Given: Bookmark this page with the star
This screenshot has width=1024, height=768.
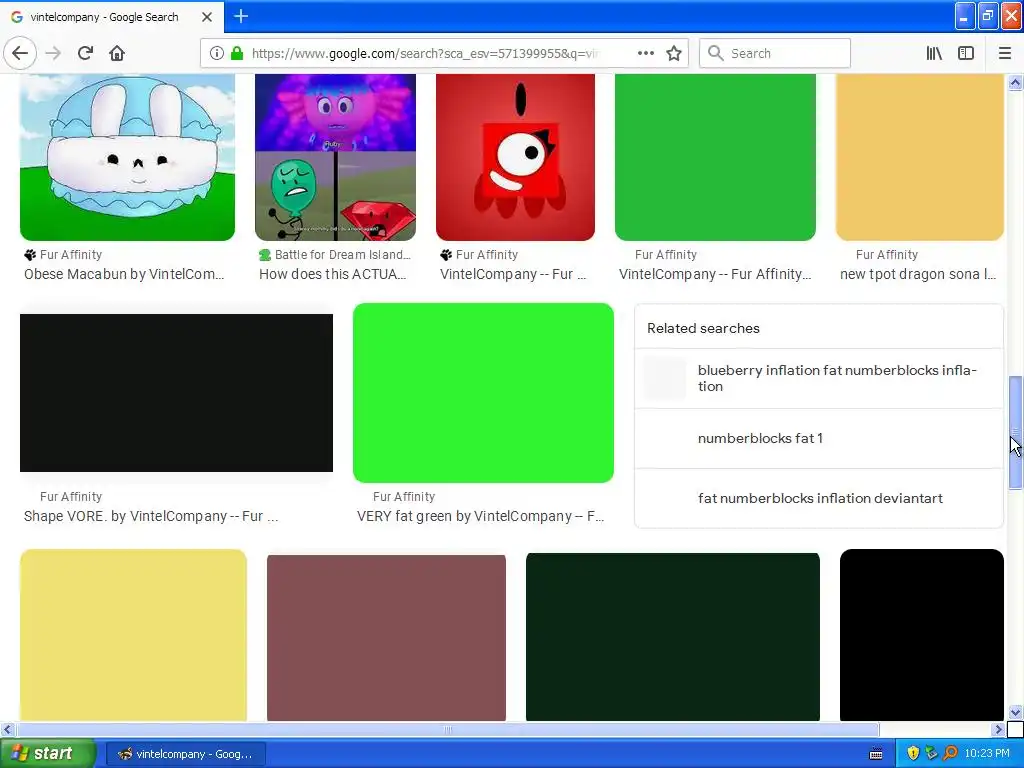Looking at the screenshot, I should pyautogui.click(x=674, y=54).
